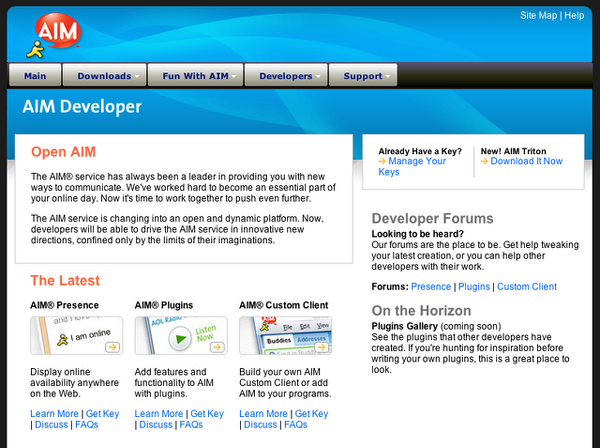Click the New! AIM Triton label
This screenshot has height=448, width=600.
tap(514, 151)
